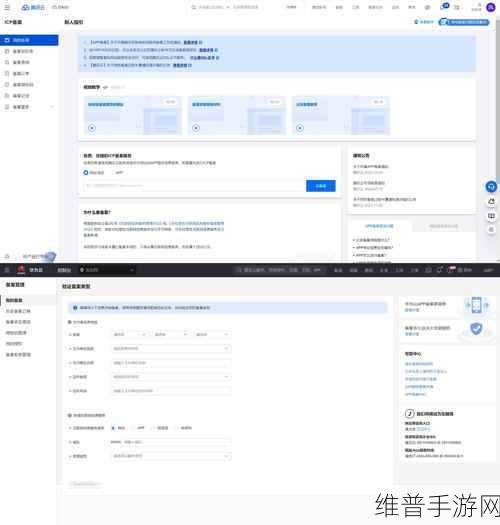Open the first link in Huawei help center
This screenshot has width=500, height=525.
tap(419, 364)
